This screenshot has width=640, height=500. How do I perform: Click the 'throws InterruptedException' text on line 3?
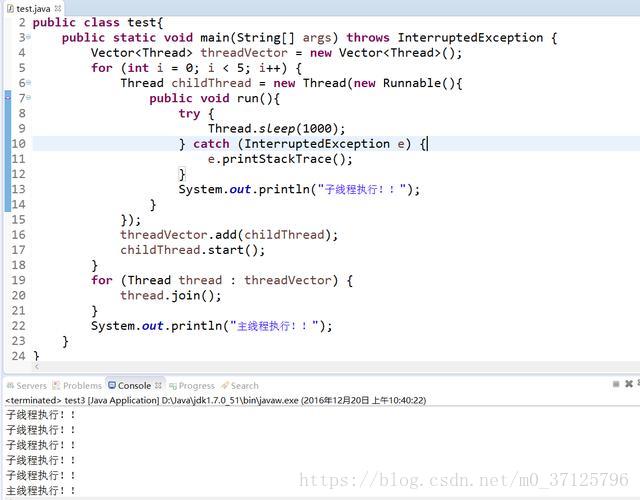coord(445,38)
